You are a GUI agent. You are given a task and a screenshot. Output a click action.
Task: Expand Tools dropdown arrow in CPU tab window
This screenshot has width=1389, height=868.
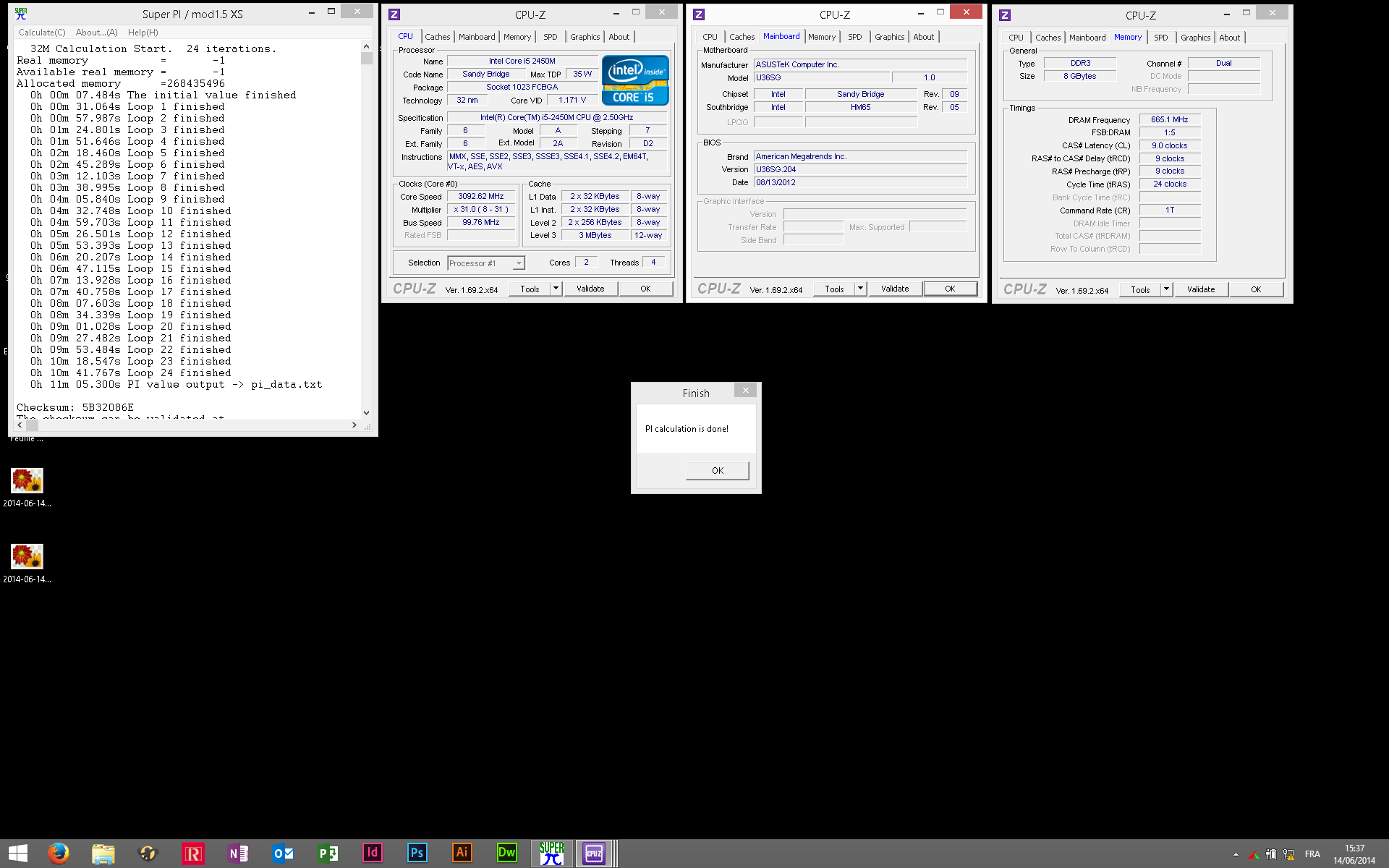pos(556,289)
